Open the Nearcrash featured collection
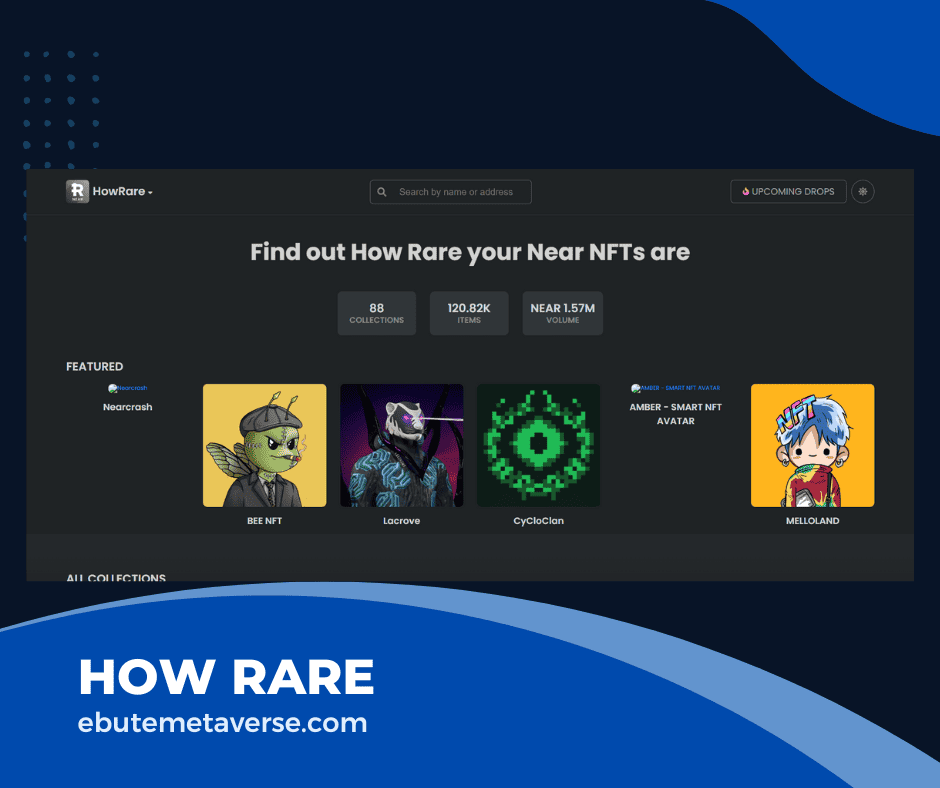Viewport: 940px width, 788px height. click(x=128, y=407)
